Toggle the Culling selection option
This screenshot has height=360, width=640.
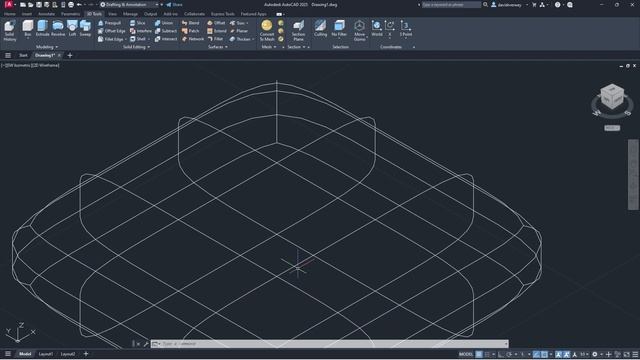point(320,29)
